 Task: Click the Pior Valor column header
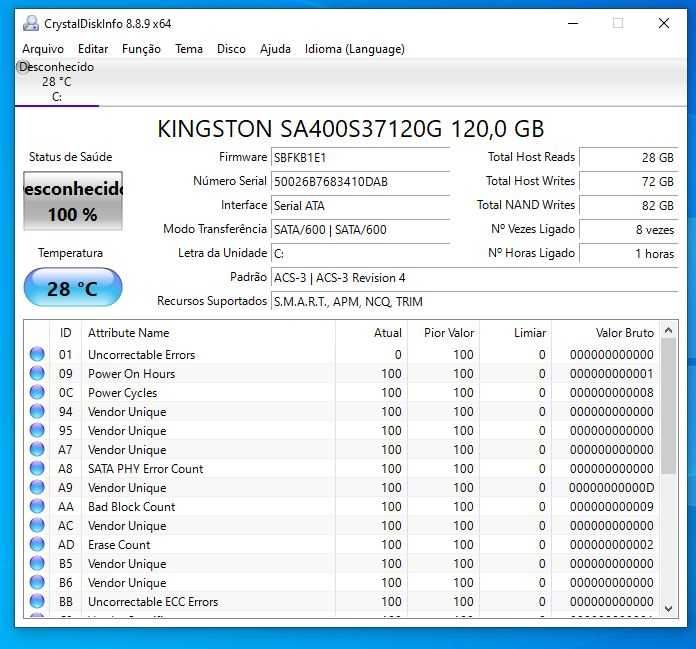(443, 332)
